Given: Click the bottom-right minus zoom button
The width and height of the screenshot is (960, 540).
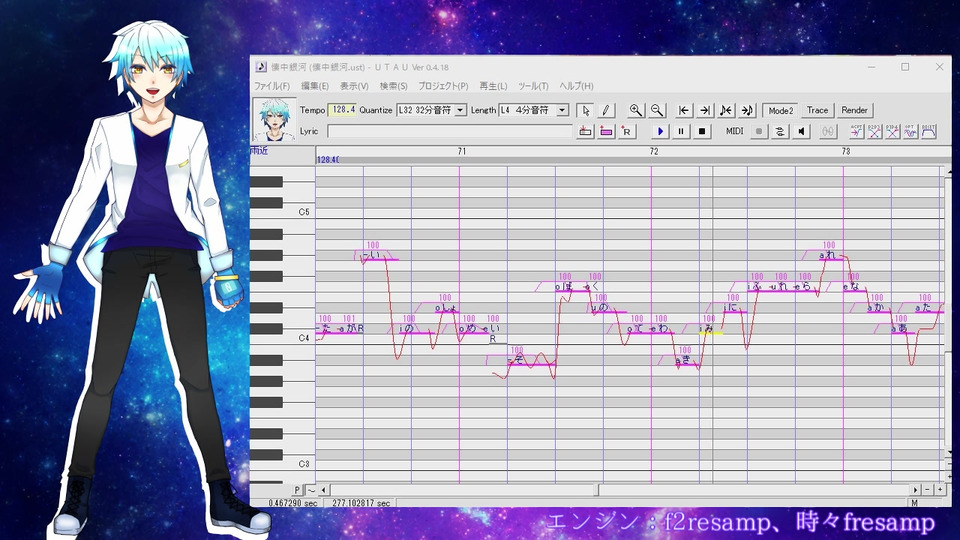Looking at the screenshot, I should tap(928, 490).
